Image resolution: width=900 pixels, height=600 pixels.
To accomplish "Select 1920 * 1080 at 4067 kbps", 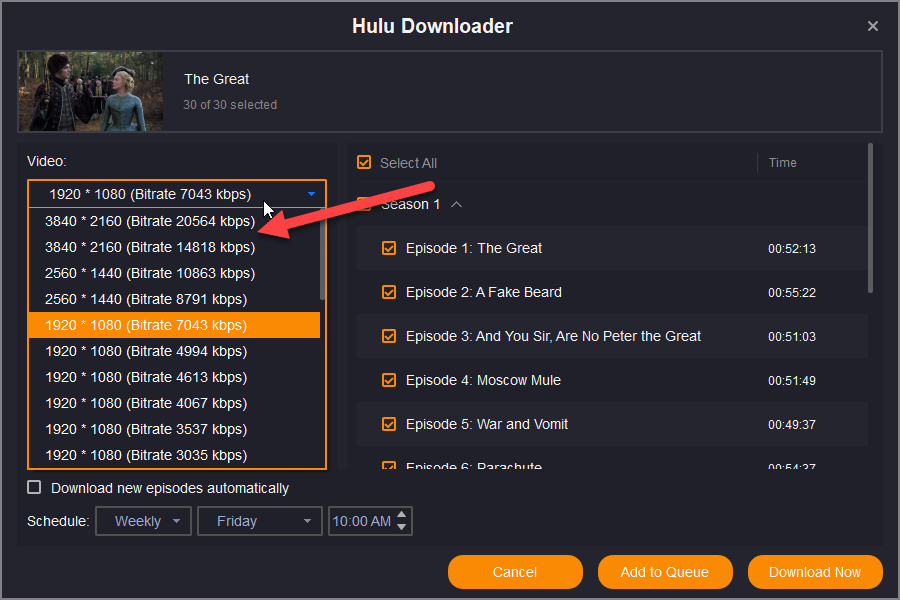I will click(x=174, y=403).
